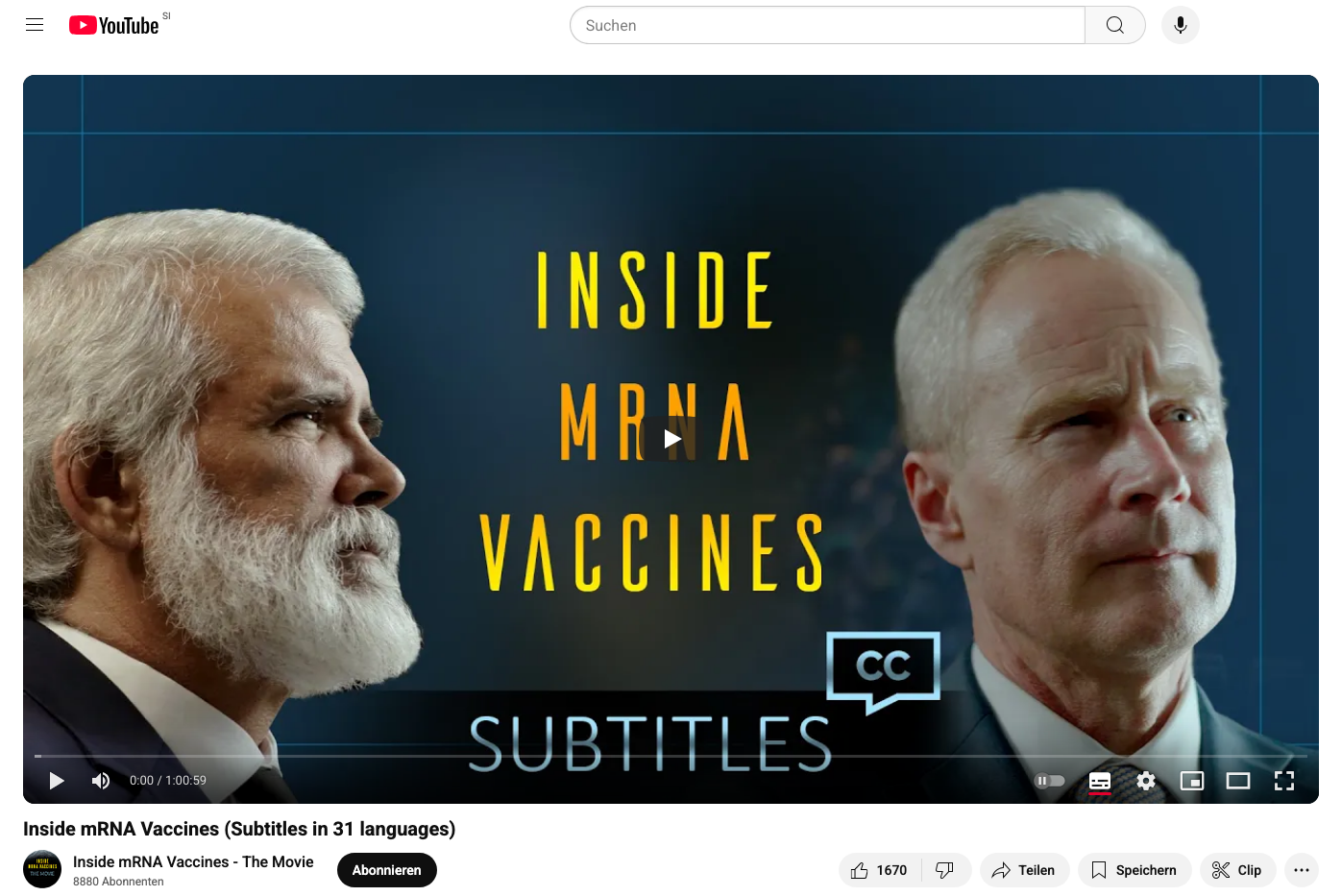The width and height of the screenshot is (1342, 896).
Task: Like the video with 1670 likes
Action: (x=880, y=870)
